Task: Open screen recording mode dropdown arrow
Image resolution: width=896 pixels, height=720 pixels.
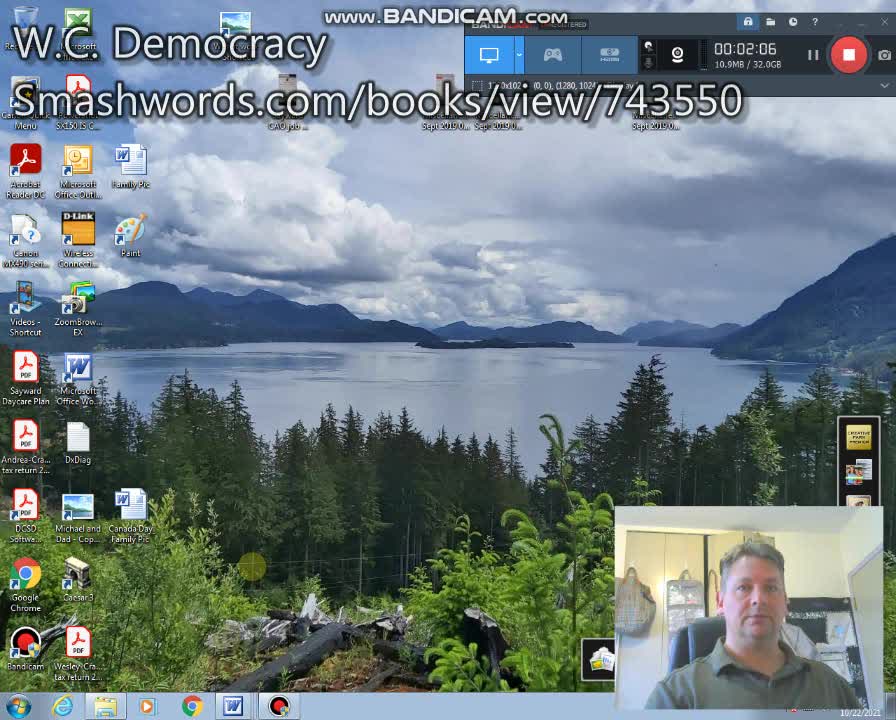Action: [519, 55]
